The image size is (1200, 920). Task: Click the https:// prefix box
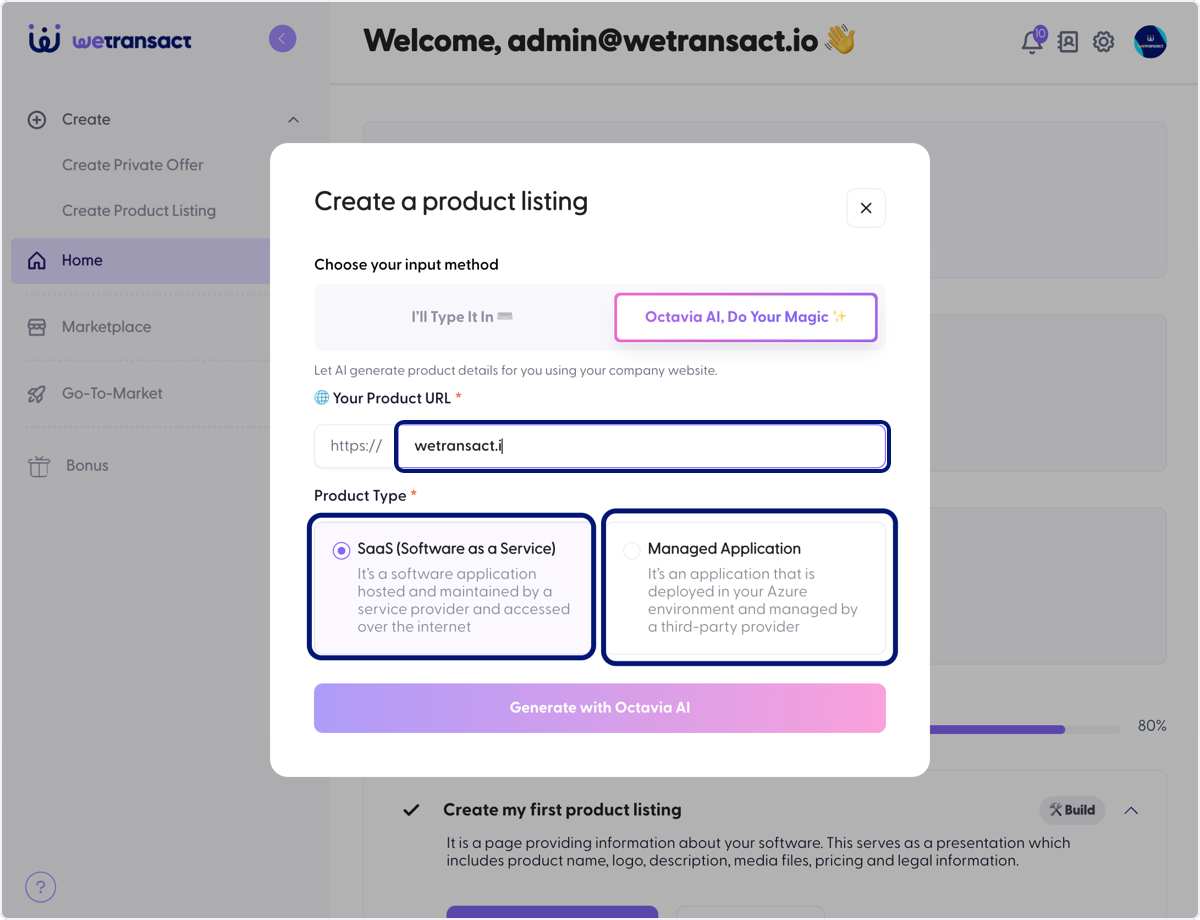click(356, 446)
